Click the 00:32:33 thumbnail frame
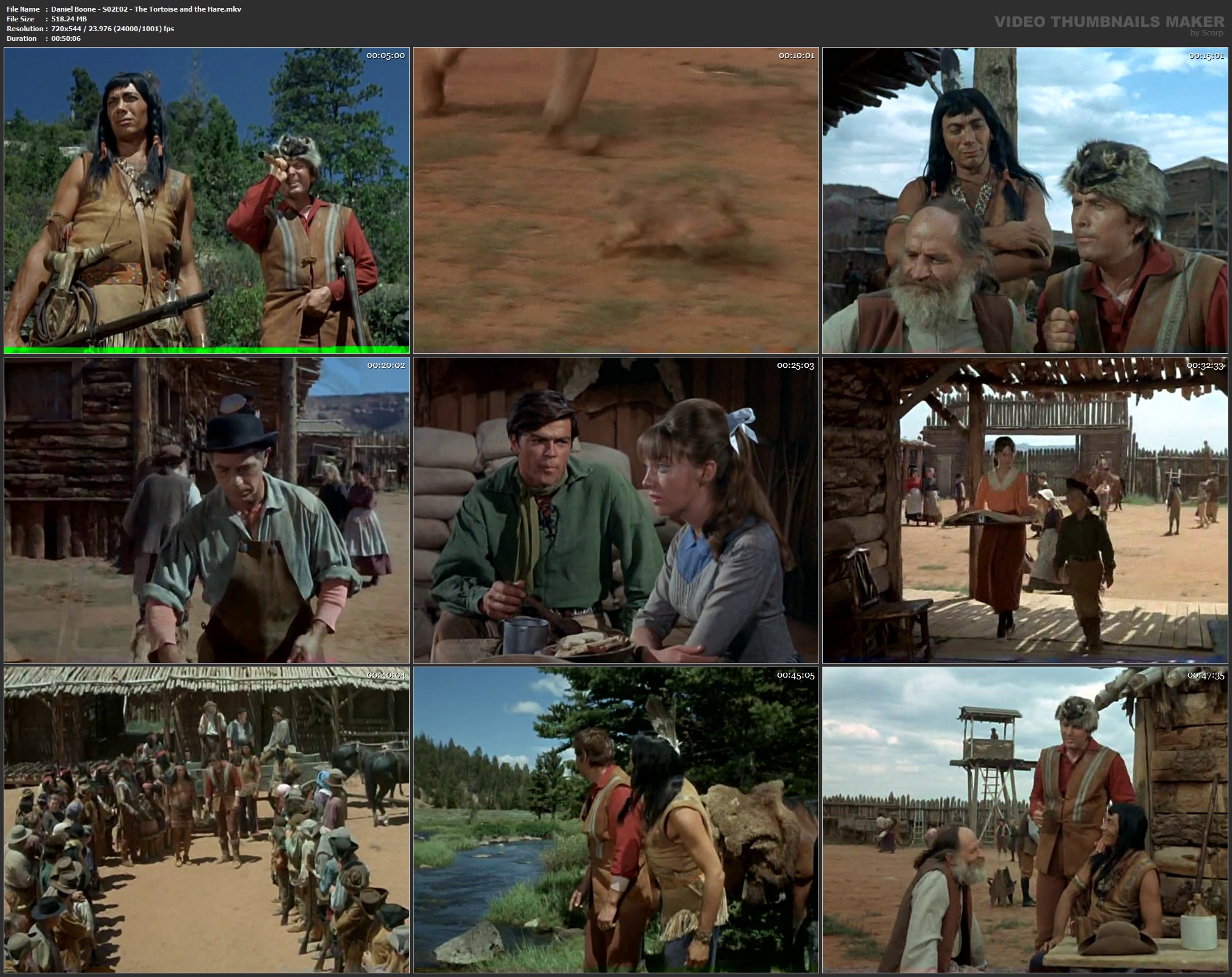The width and height of the screenshot is (1232, 977). (x=1025, y=510)
